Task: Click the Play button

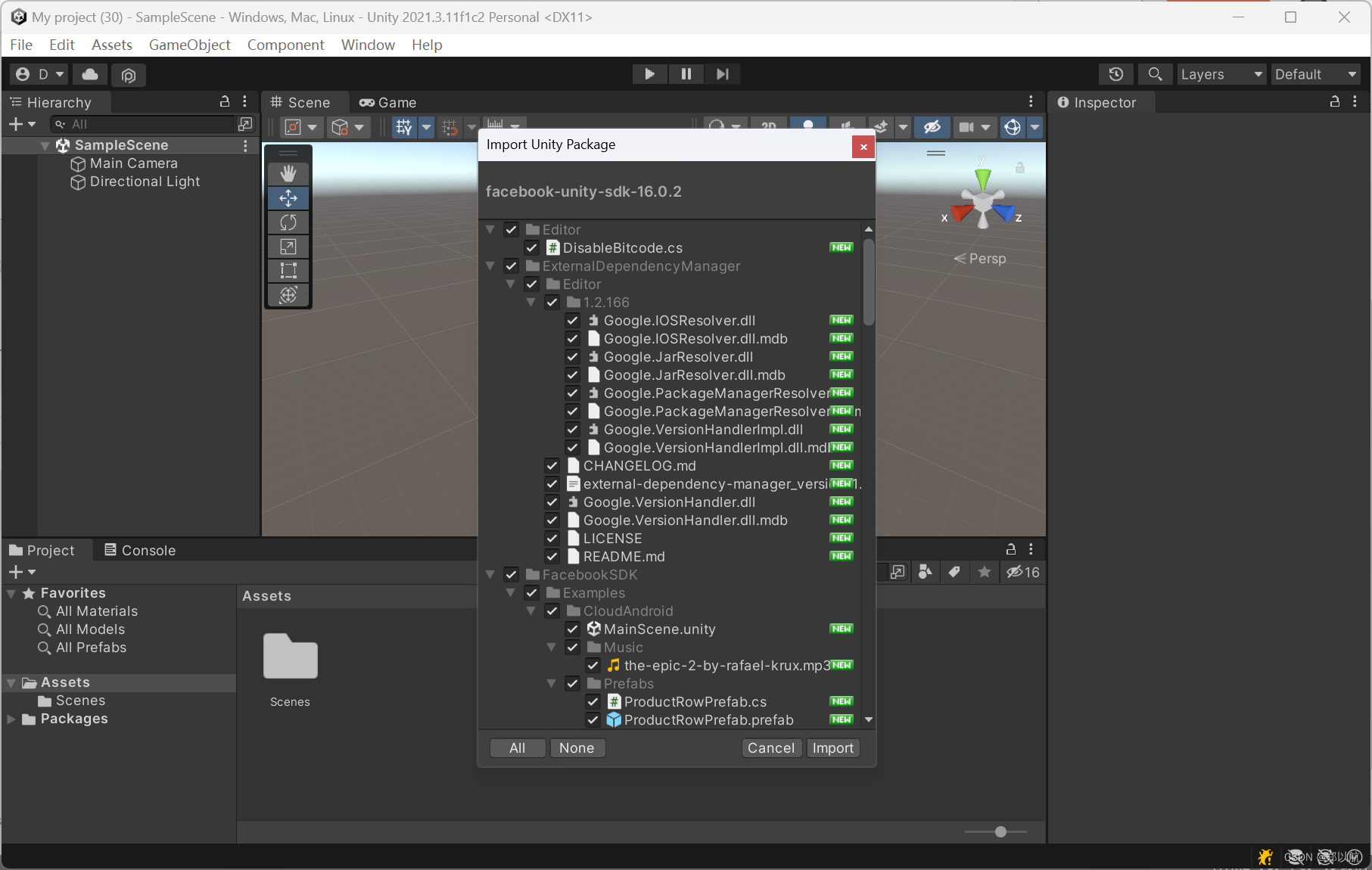Action: [x=649, y=74]
